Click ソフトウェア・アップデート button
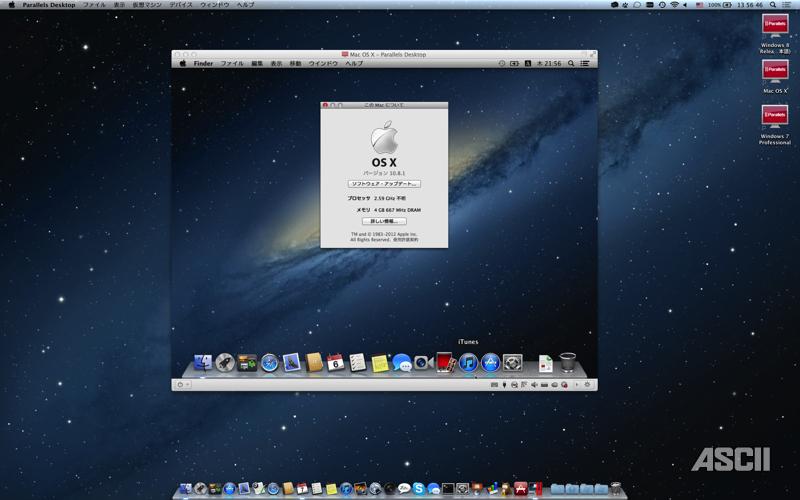This screenshot has width=800, height=500. point(384,184)
